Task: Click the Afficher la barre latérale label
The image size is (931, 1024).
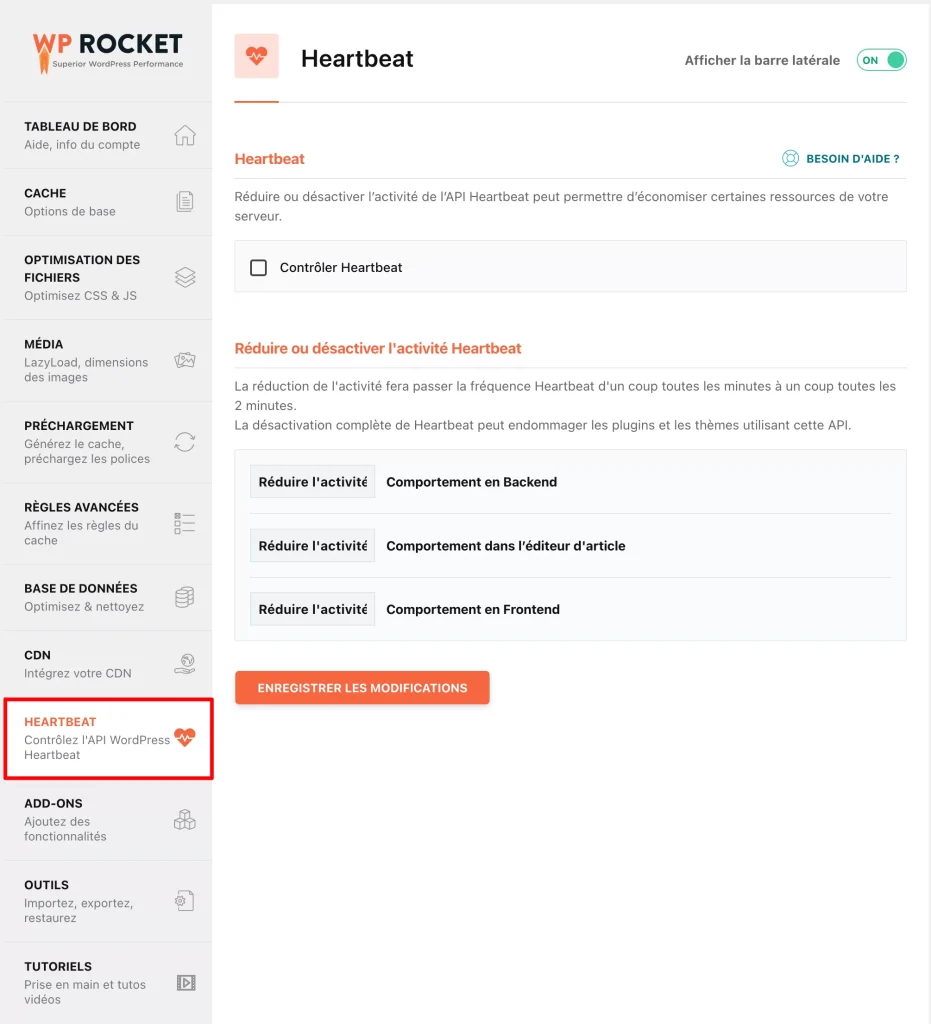Action: click(x=762, y=60)
